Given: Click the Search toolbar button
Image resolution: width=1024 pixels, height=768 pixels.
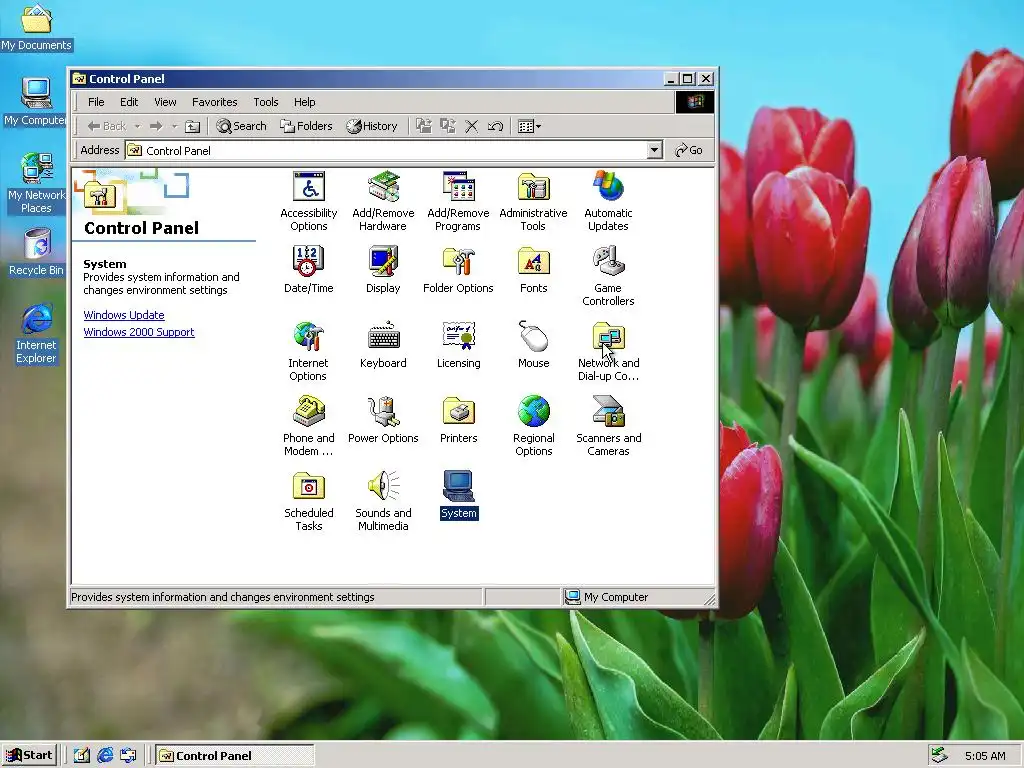Looking at the screenshot, I should pyautogui.click(x=242, y=126).
